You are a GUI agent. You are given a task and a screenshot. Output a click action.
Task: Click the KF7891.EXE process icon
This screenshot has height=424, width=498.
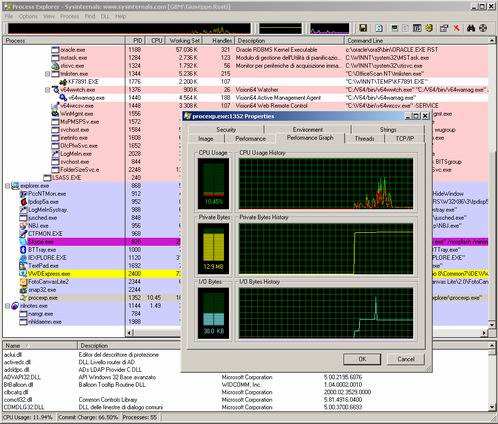(x=63, y=82)
